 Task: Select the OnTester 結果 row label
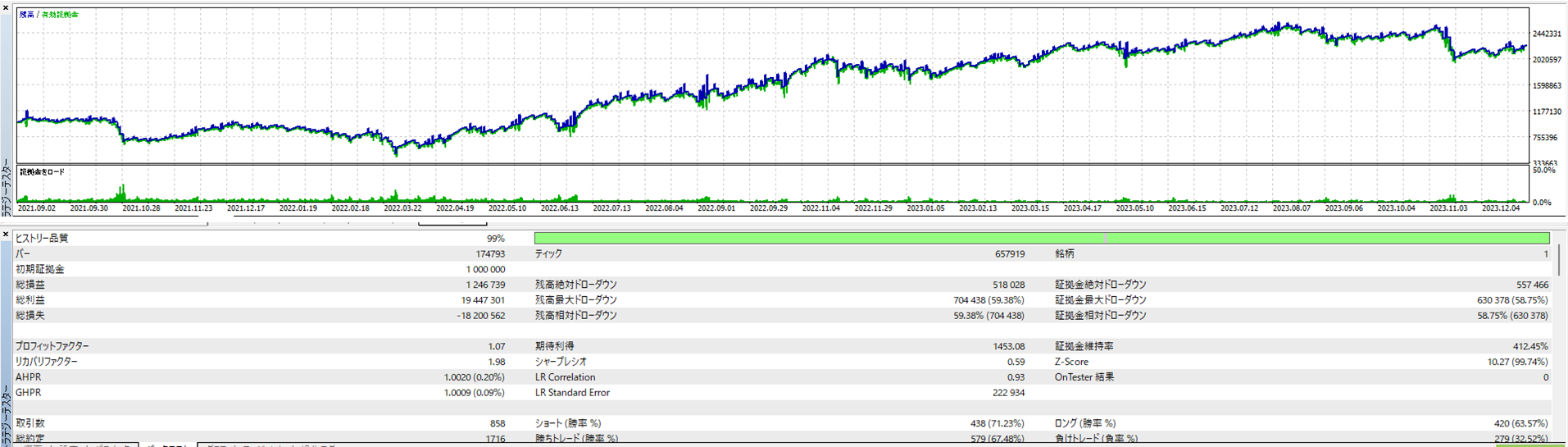click(x=1084, y=377)
